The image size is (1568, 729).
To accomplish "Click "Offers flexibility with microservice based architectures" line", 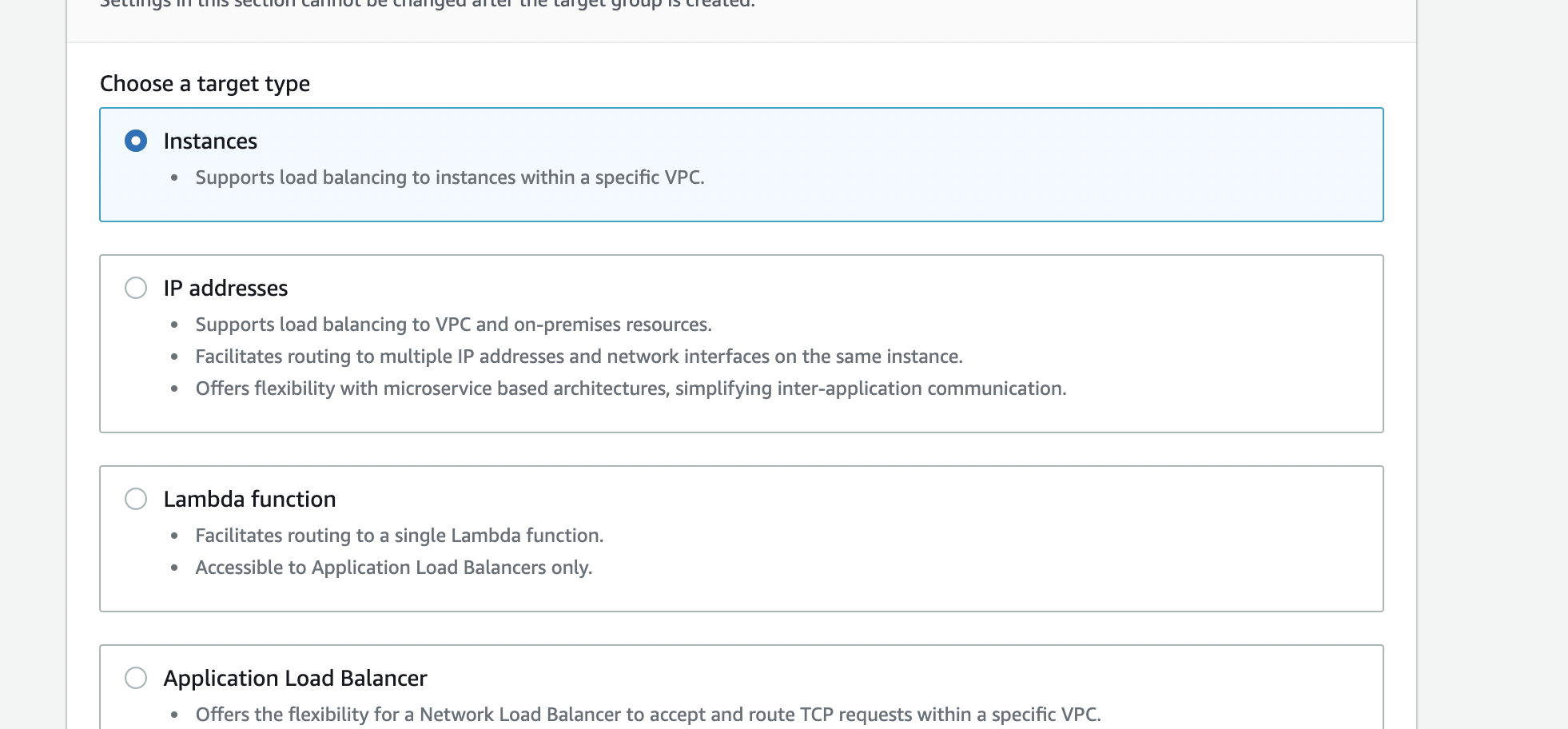I will tap(631, 388).
